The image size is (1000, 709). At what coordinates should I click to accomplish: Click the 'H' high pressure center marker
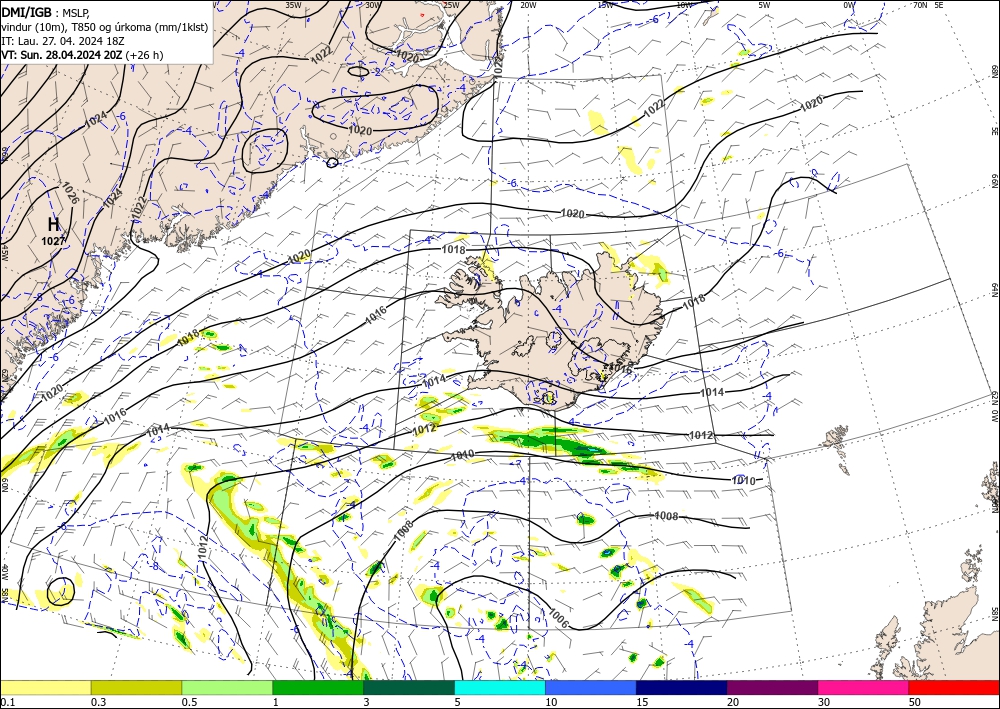(54, 224)
